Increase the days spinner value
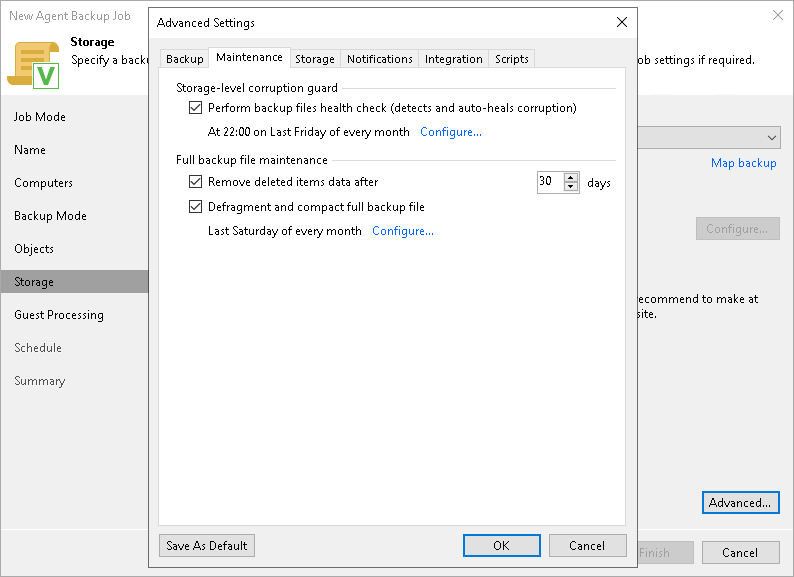Screen dimensions: 794x577 (571, 177)
